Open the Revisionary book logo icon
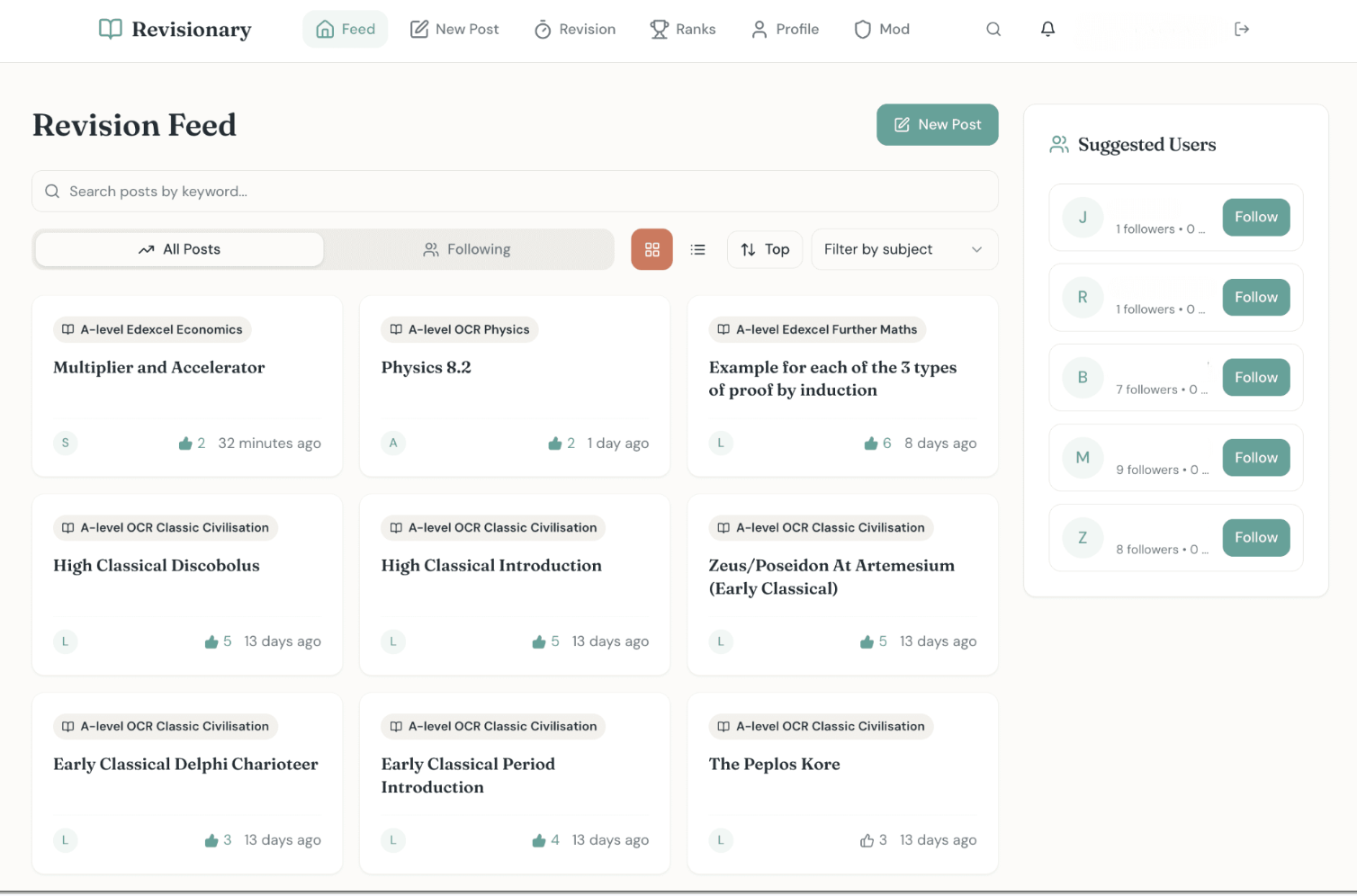Screen dimensions: 1357x896 coord(110,29)
